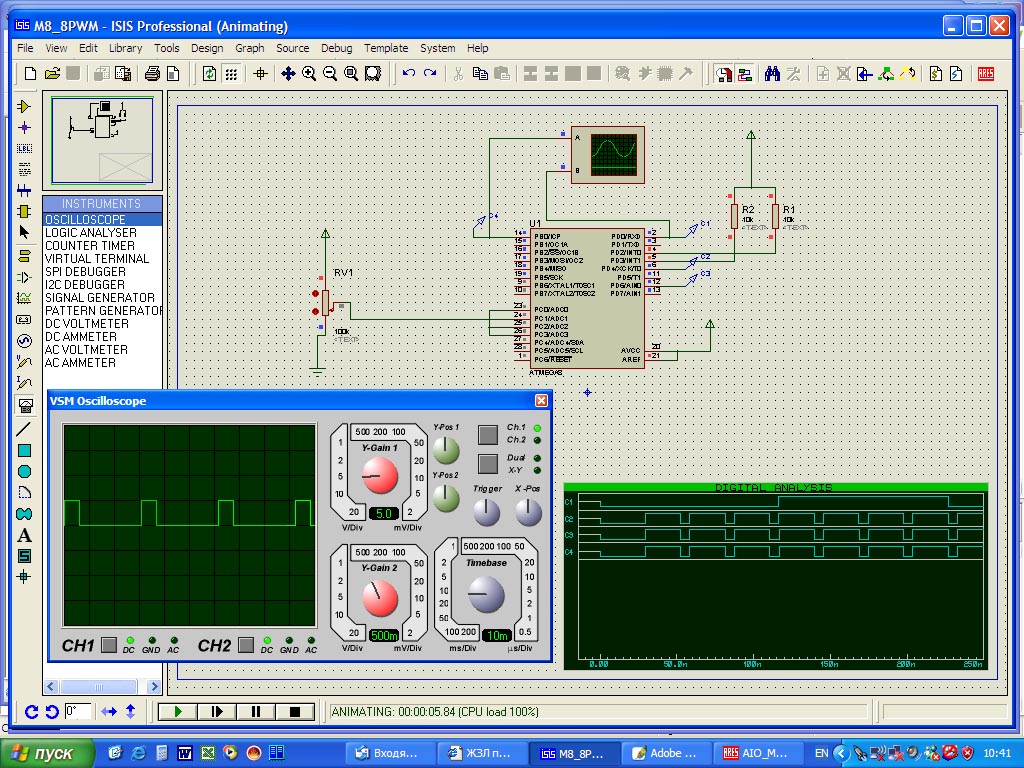
Task: Stop the simulation with Stop button
Action: click(x=295, y=712)
